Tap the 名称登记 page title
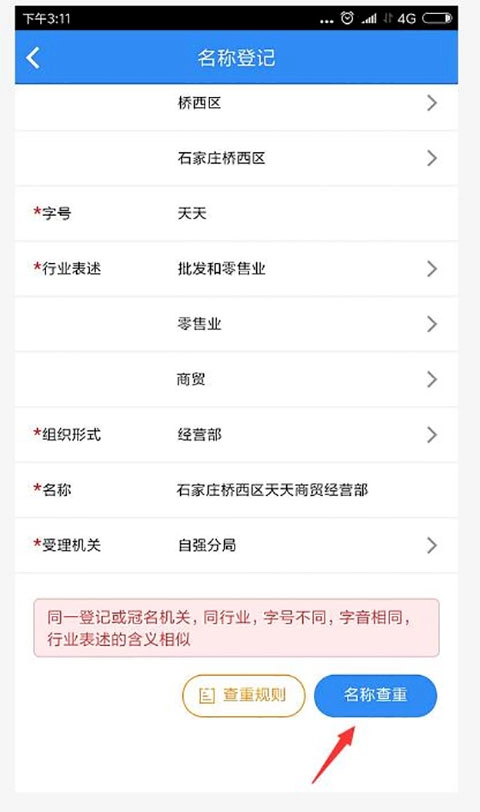The image size is (480, 812). [236, 57]
